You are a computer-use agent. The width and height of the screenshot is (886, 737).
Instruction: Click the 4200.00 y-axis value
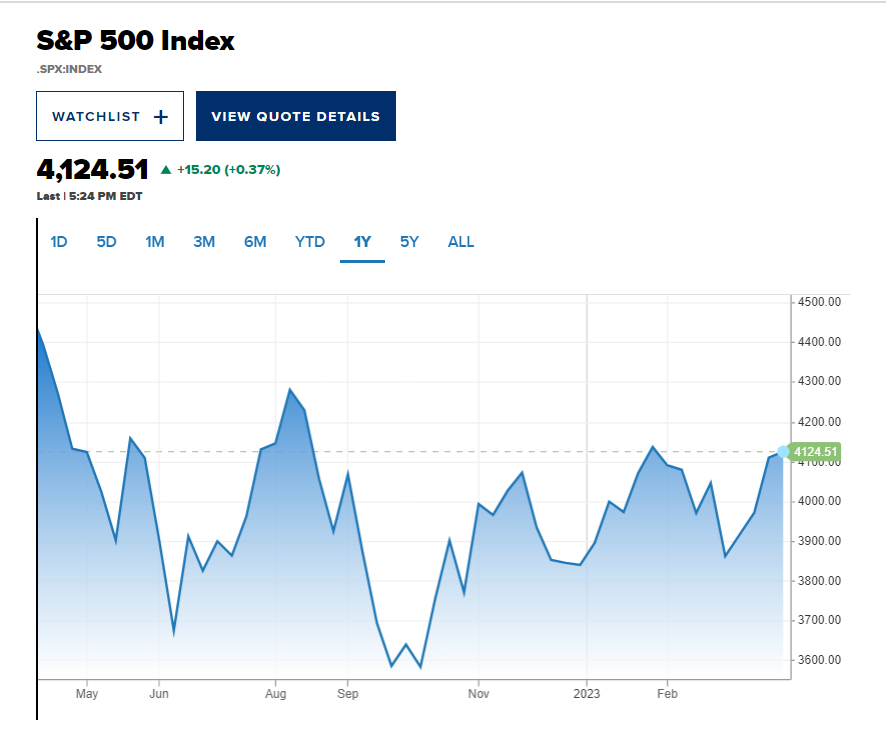coord(819,422)
